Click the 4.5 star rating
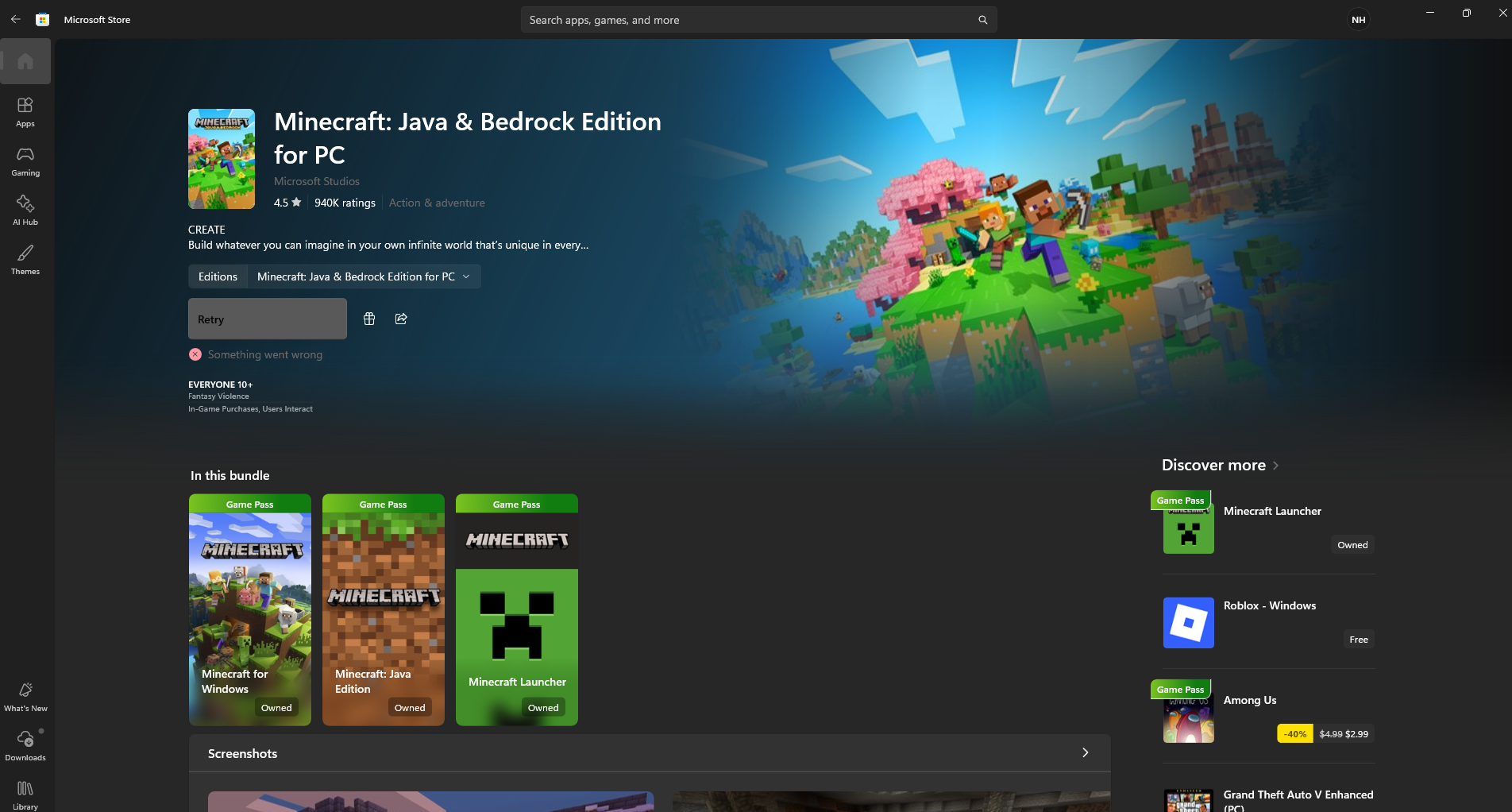The height and width of the screenshot is (812, 1512). pos(287,203)
